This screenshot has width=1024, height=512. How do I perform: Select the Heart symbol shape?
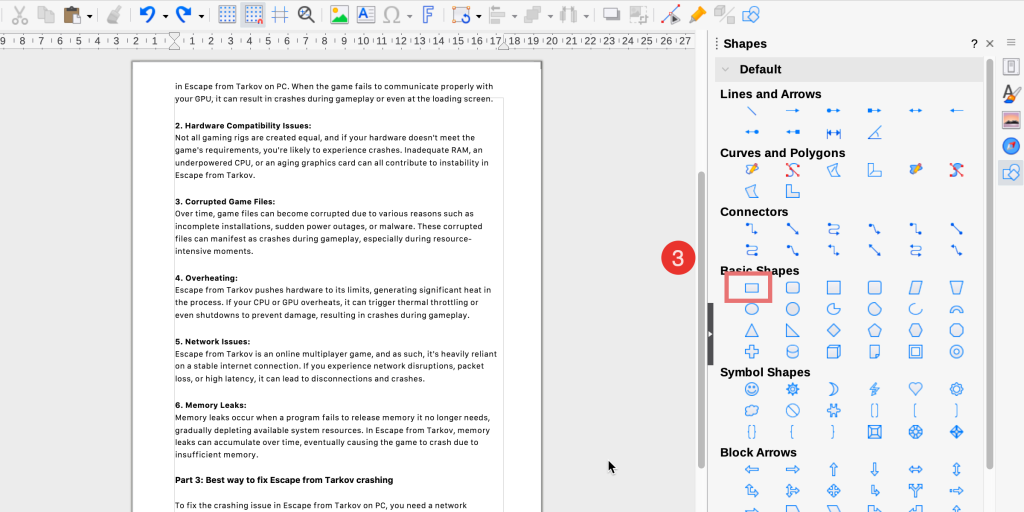tap(916, 389)
